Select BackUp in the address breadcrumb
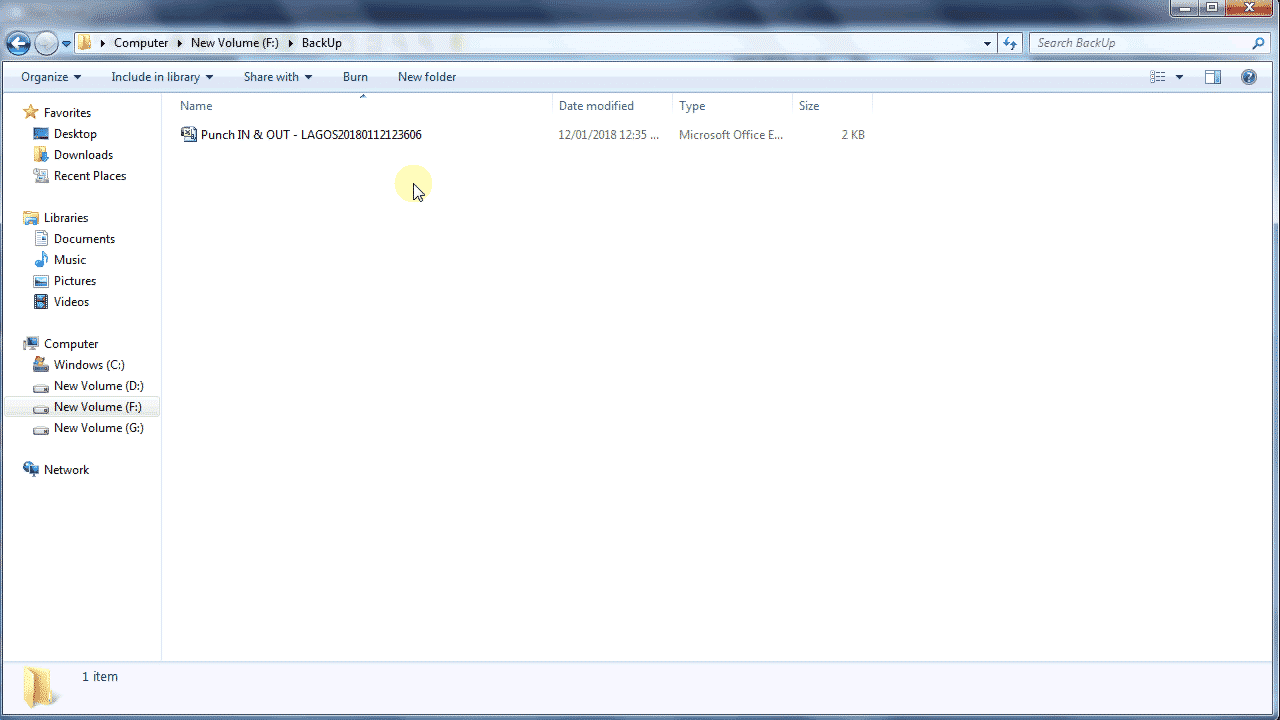 (x=322, y=43)
